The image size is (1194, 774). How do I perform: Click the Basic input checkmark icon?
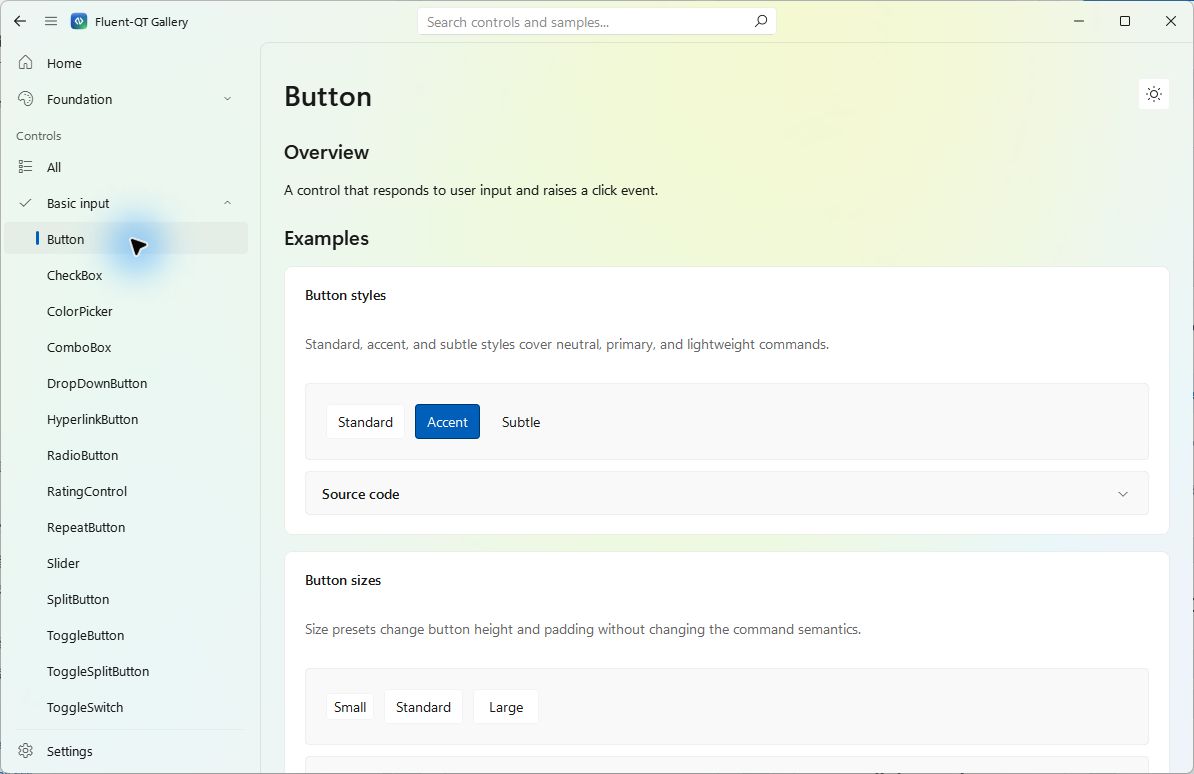(26, 203)
